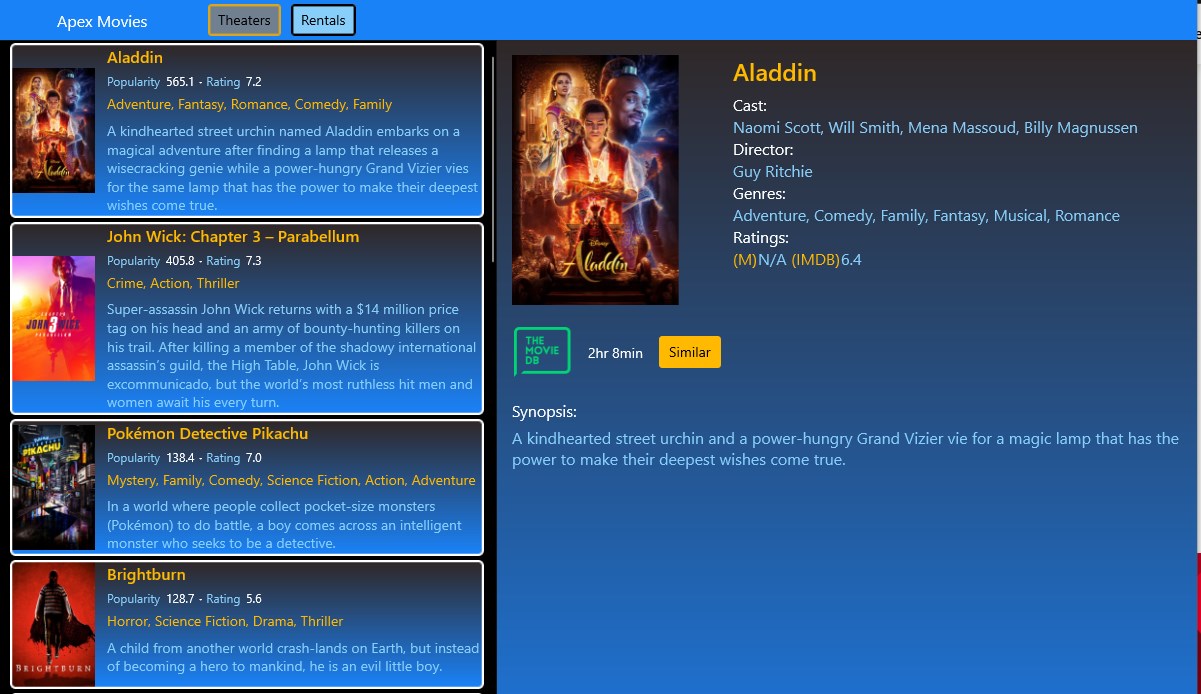The width and height of the screenshot is (1201, 694).
Task: Select the Pokémon Detective Pikachu list entry
Action: click(246, 487)
